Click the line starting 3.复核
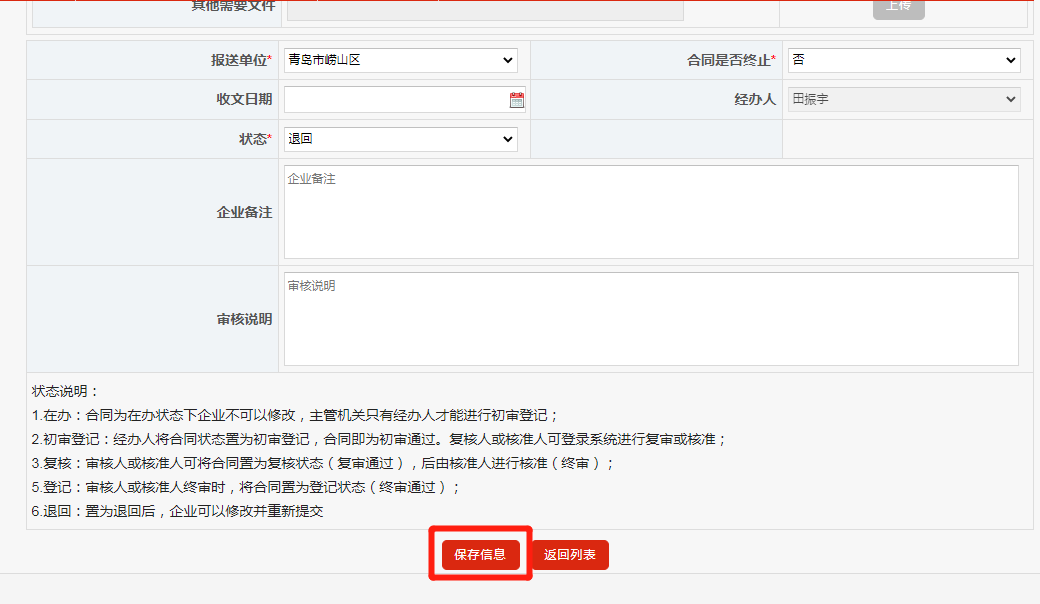The image size is (1040, 604). 323,463
